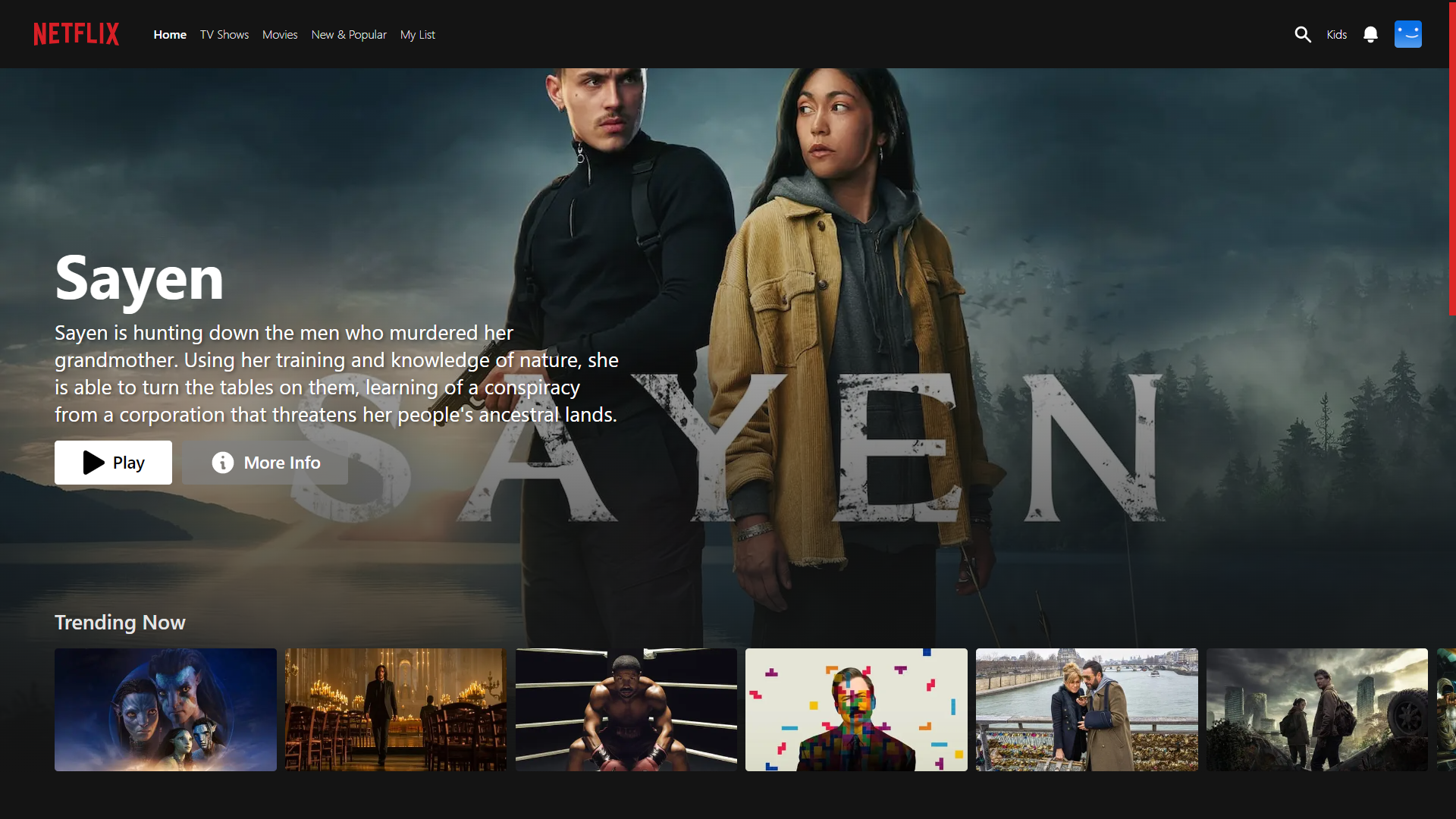Image resolution: width=1456 pixels, height=819 pixels.
Task: Switch to the TV Shows section
Action: tap(224, 34)
